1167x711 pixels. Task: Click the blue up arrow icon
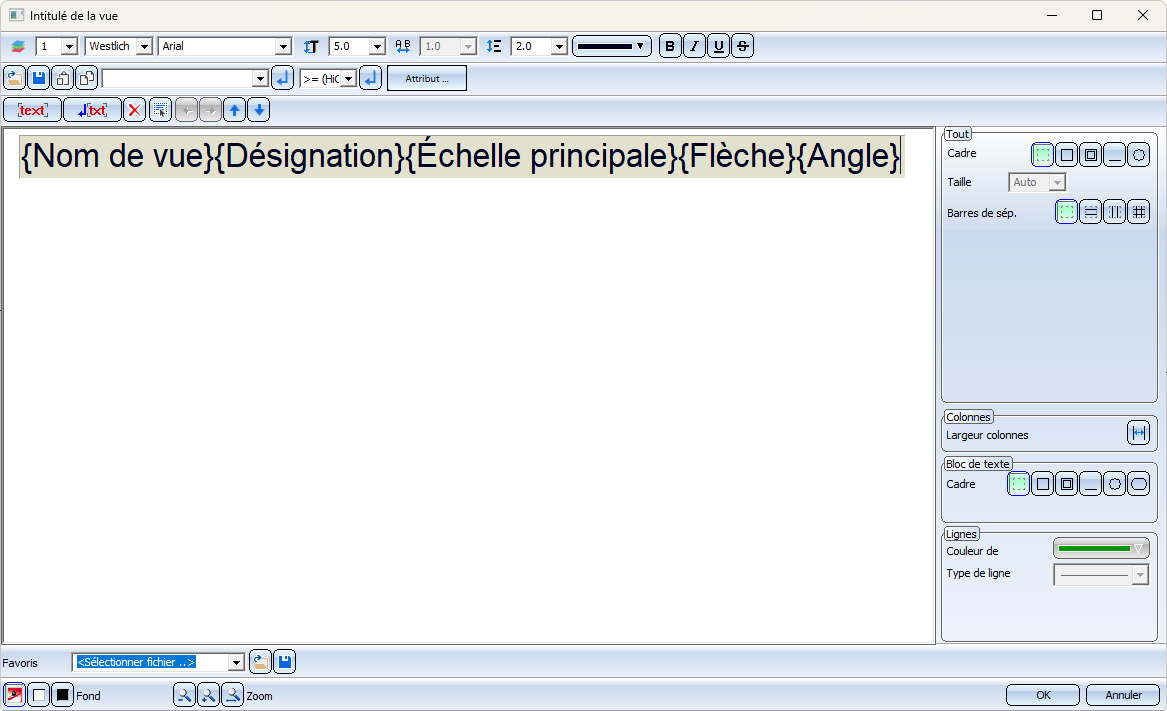(x=234, y=110)
